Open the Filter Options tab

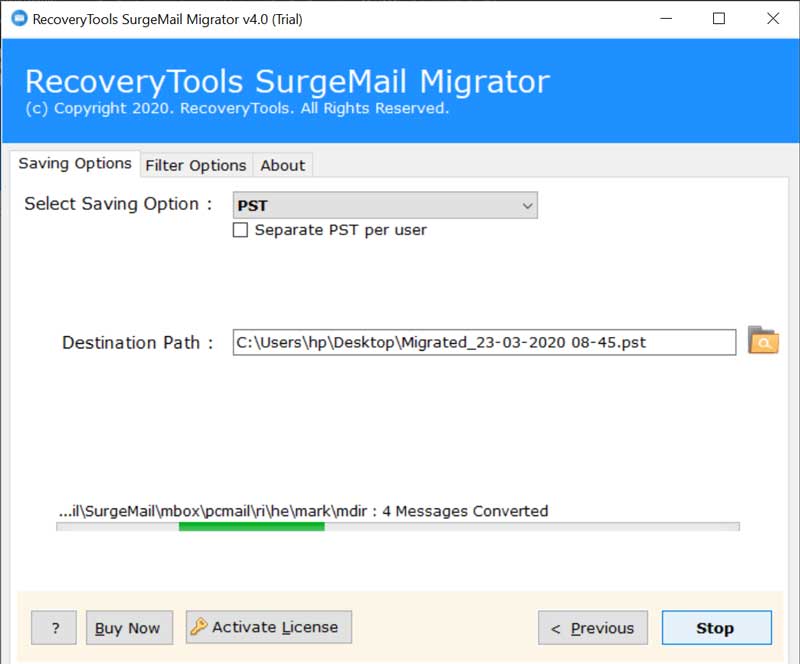pos(196,165)
